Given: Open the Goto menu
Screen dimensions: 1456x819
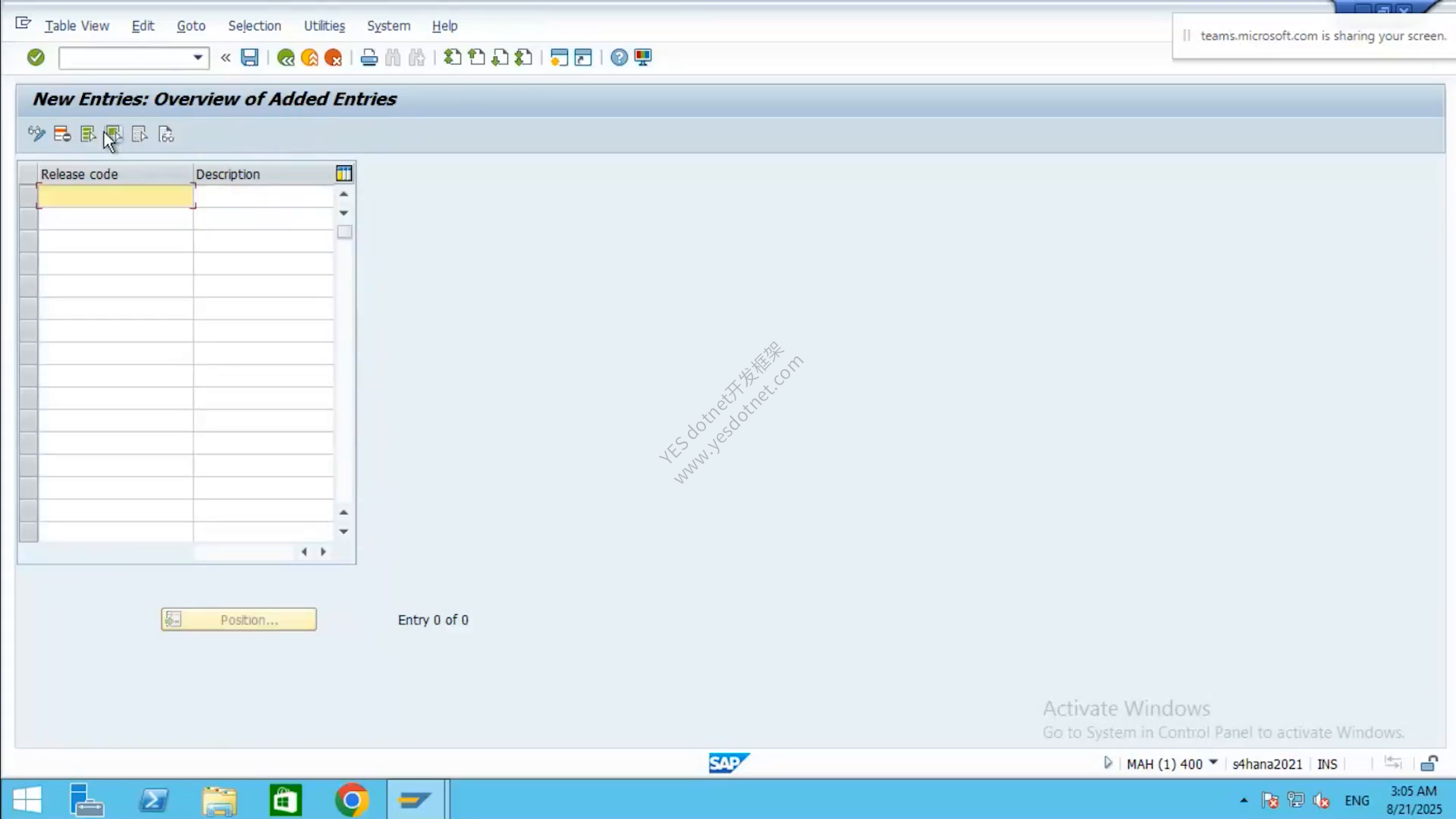Looking at the screenshot, I should (191, 26).
